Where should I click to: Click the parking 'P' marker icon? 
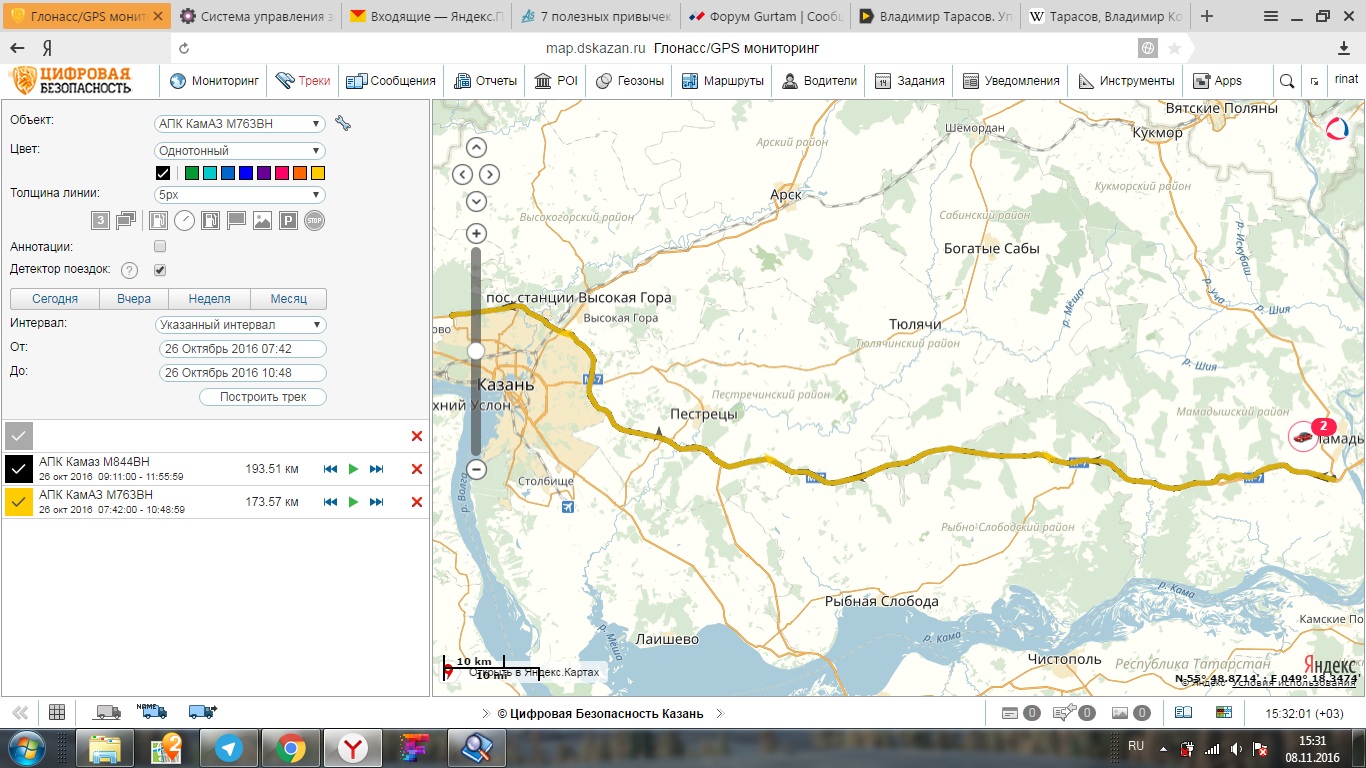pos(288,221)
